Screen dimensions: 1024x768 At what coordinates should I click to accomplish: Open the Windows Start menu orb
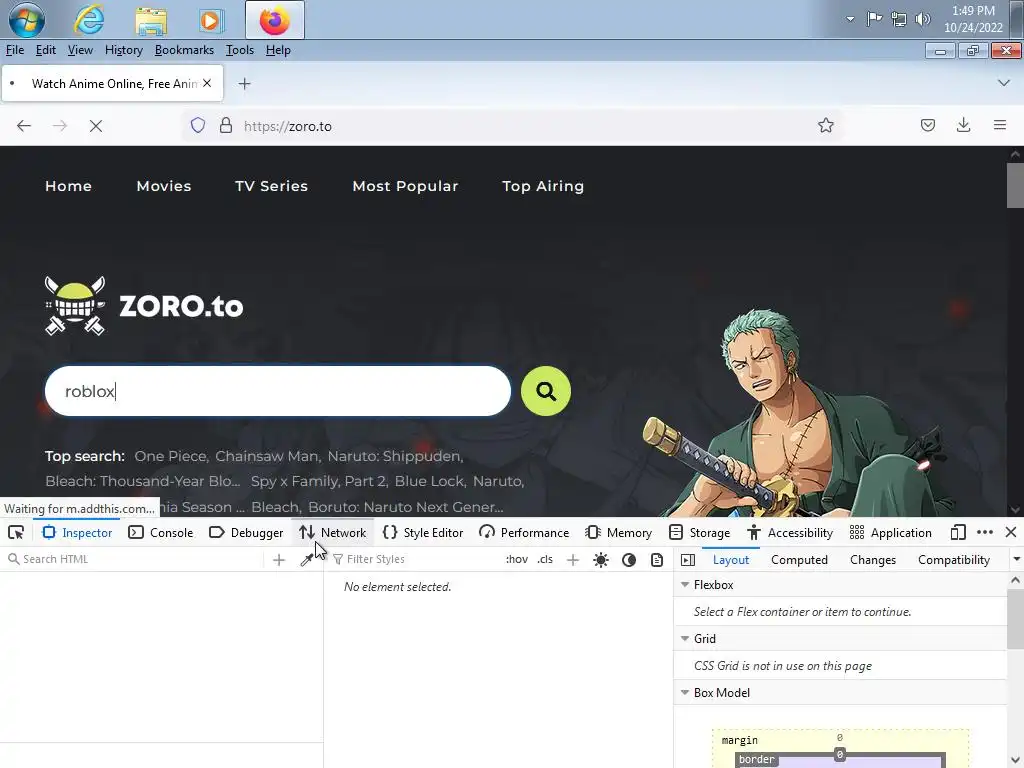coord(26,20)
